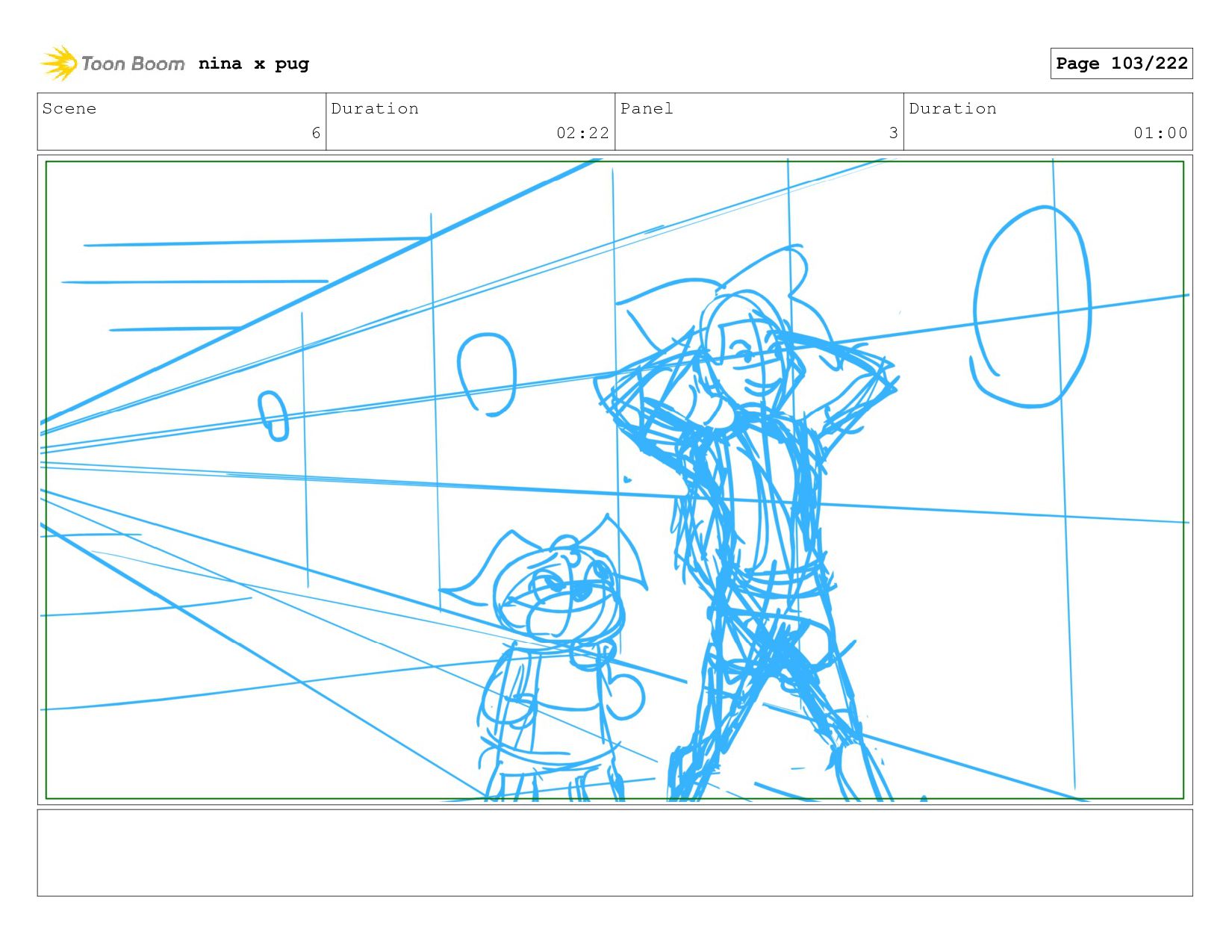
Task: Select the 'nina x pug' project title
Action: pyautogui.click(x=254, y=63)
